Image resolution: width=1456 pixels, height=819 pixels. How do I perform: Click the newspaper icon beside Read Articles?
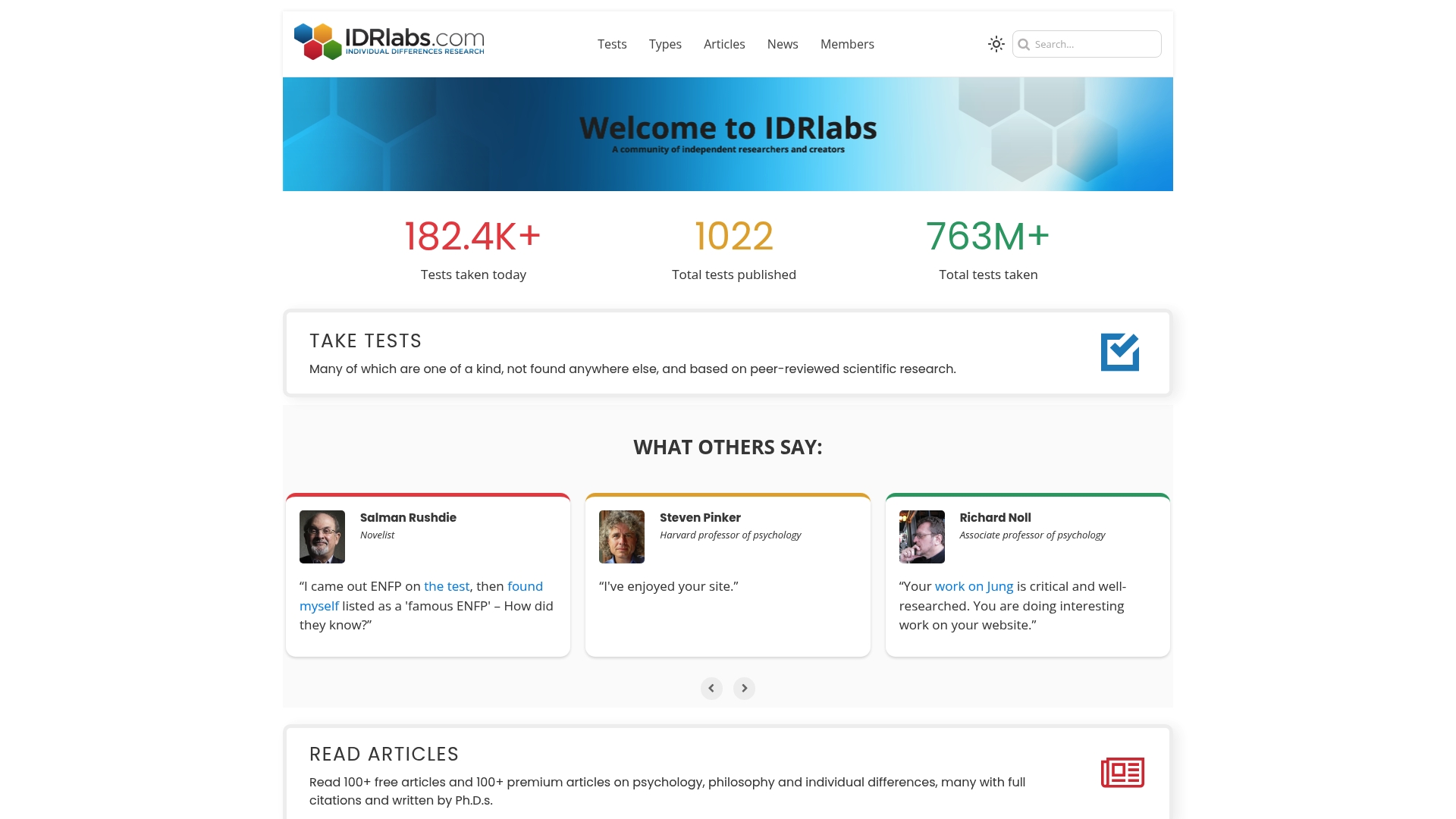[1121, 772]
